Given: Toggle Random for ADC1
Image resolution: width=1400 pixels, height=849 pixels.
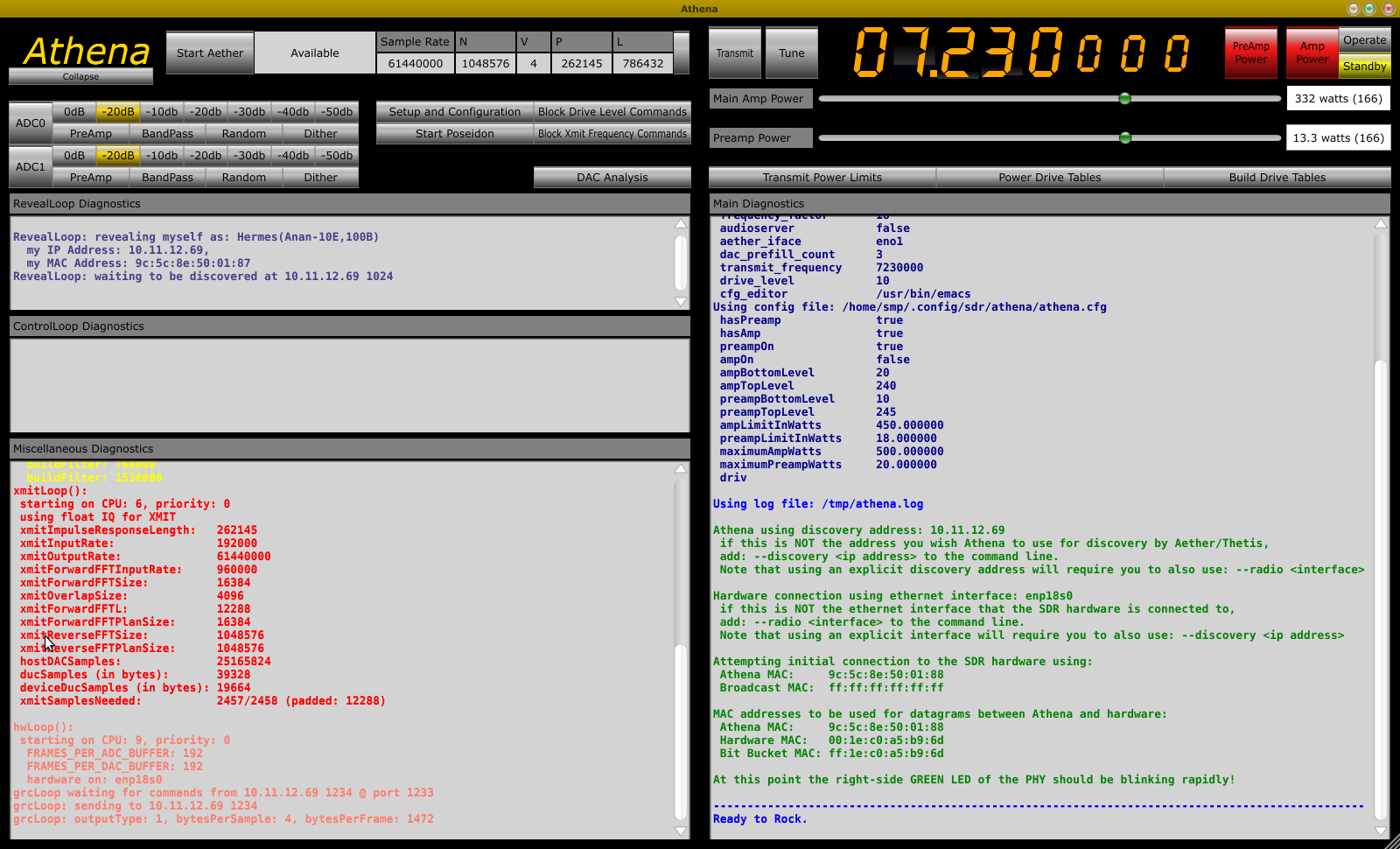Looking at the screenshot, I should tap(244, 178).
